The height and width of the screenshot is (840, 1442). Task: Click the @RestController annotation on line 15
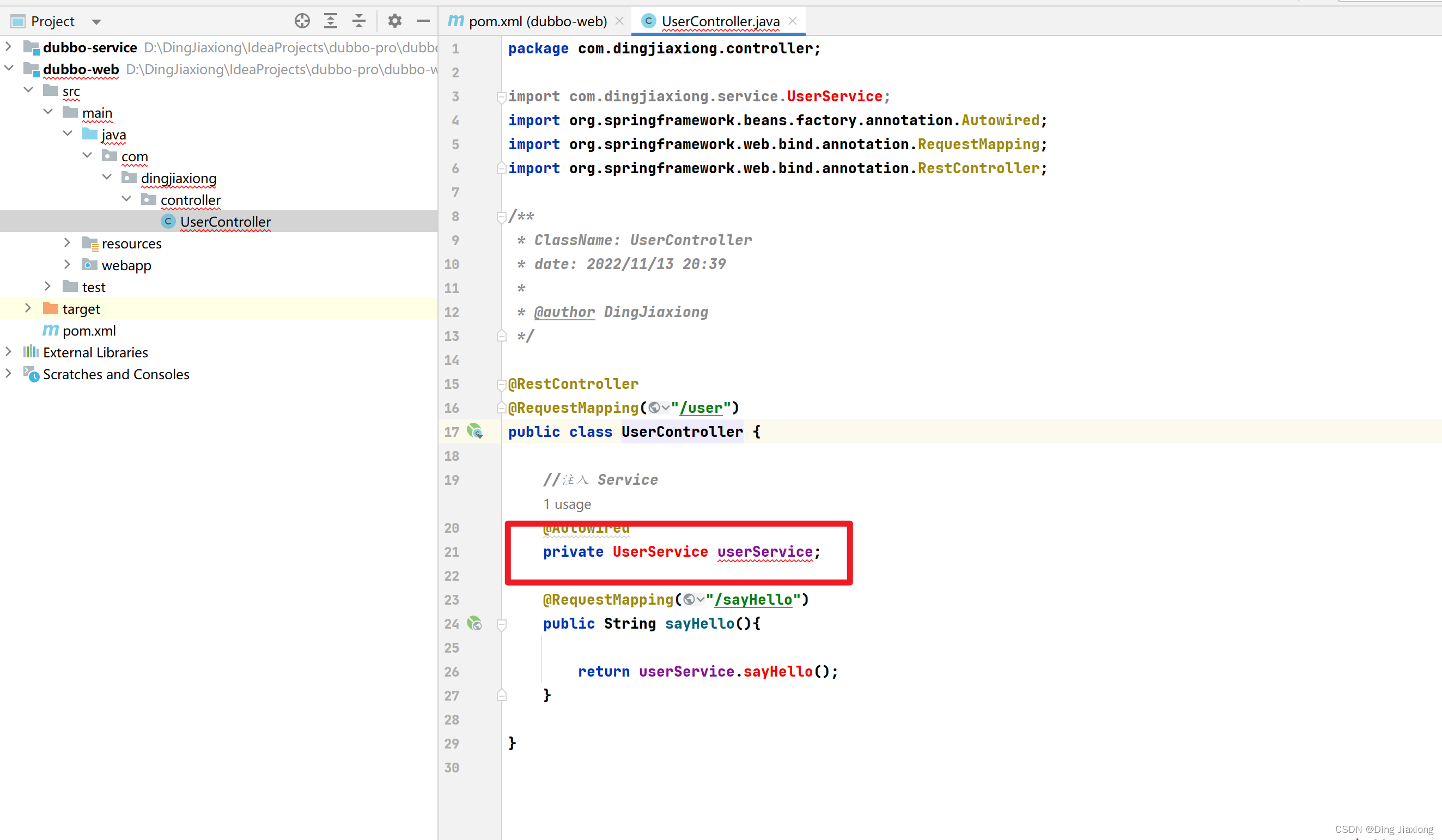click(x=573, y=384)
